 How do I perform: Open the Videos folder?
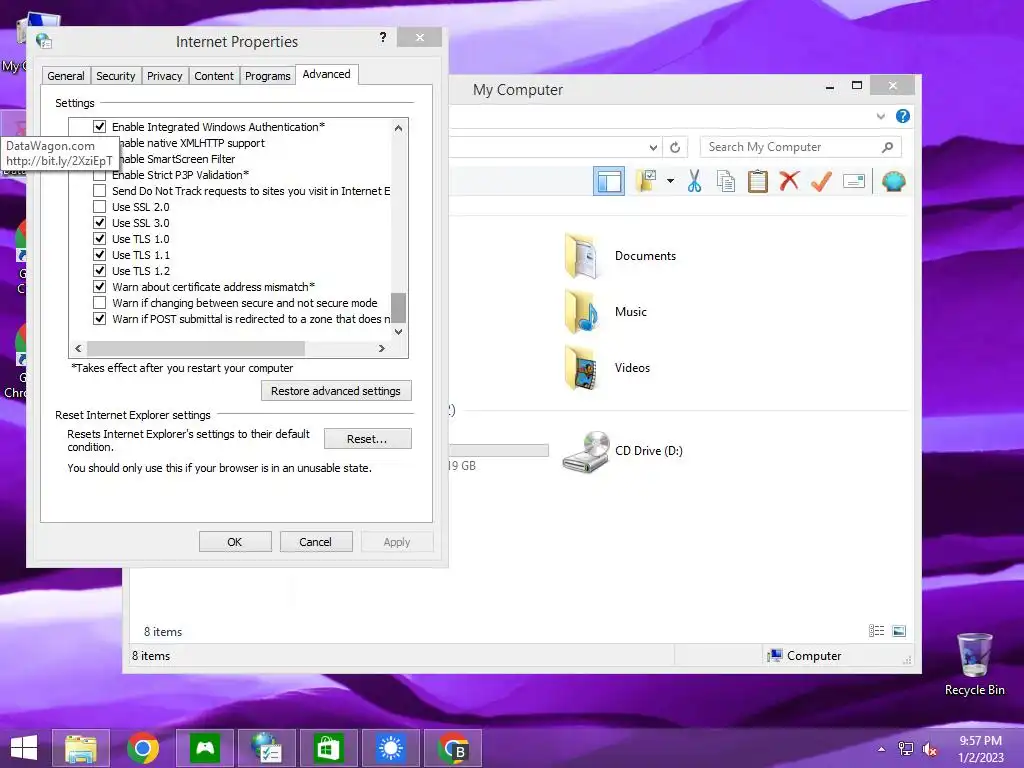click(607, 368)
